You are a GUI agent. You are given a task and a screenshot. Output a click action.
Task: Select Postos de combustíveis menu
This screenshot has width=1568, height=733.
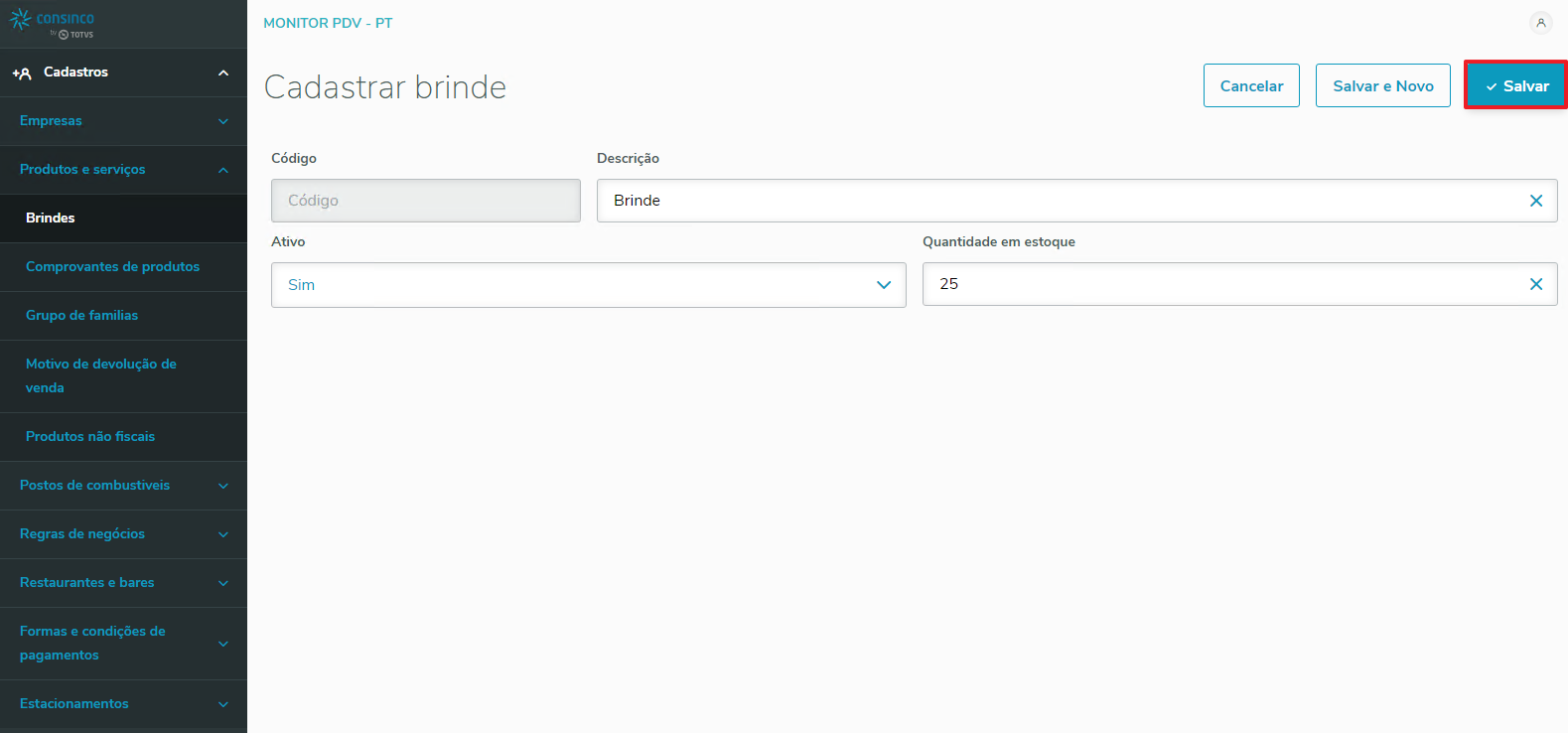coord(123,486)
